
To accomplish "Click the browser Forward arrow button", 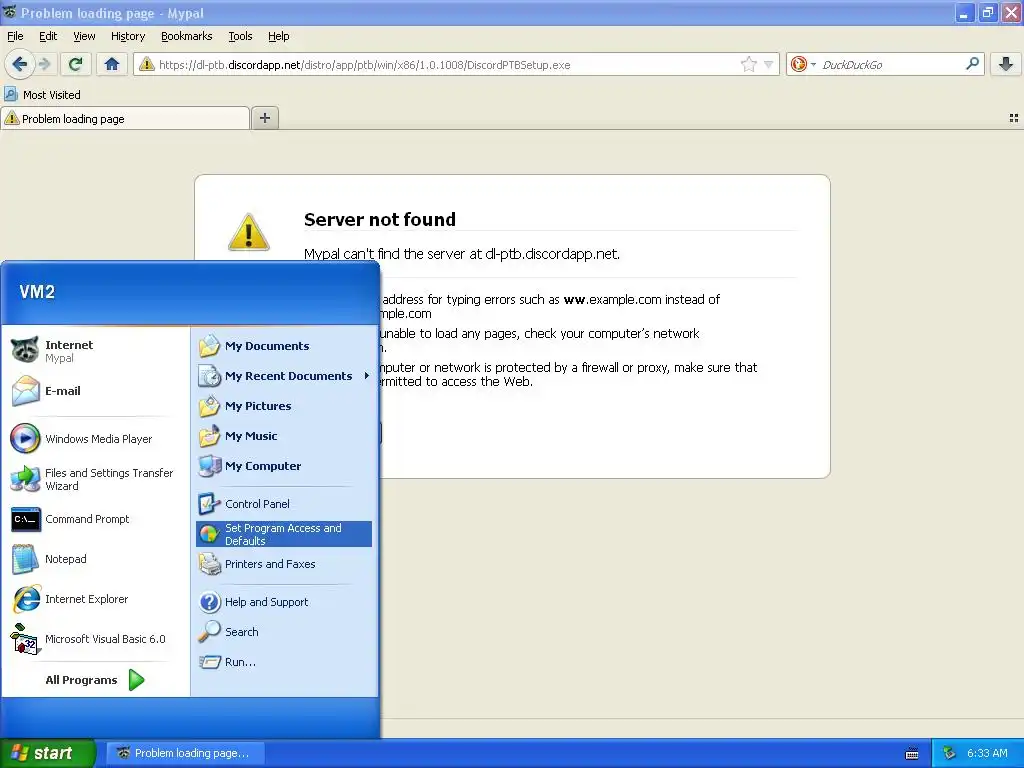I will pos(44,64).
